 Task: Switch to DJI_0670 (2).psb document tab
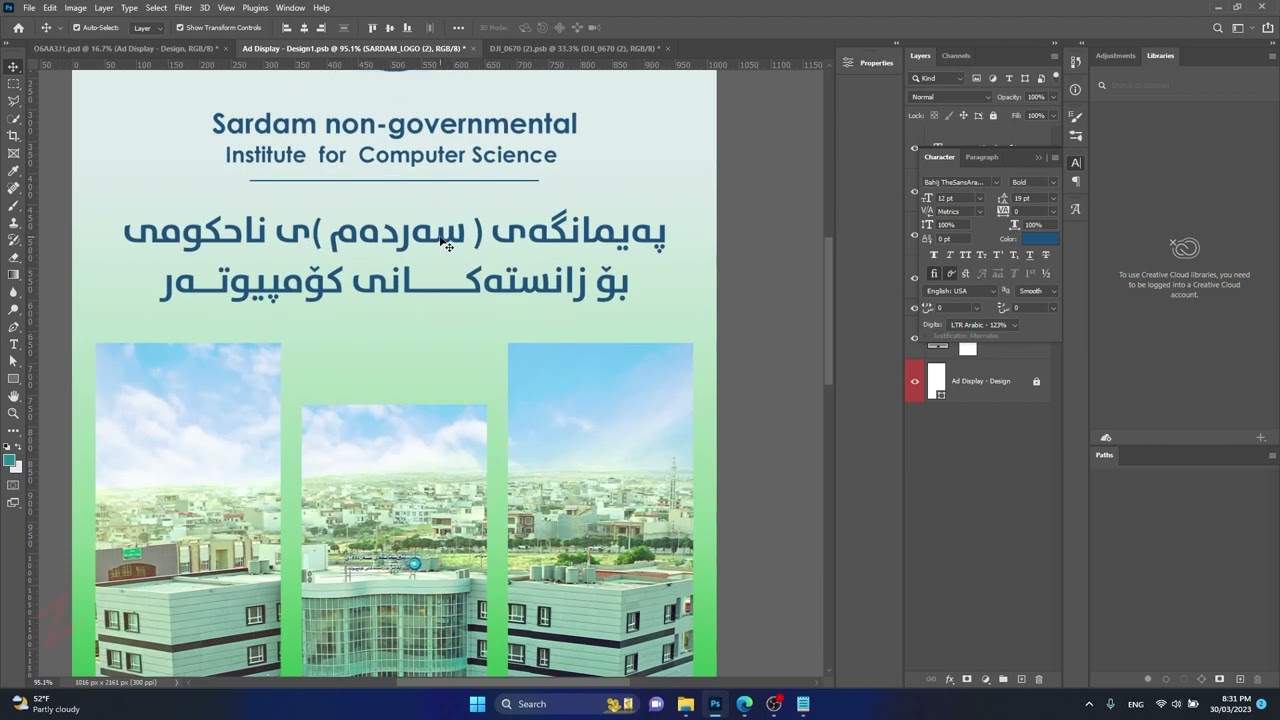573,48
